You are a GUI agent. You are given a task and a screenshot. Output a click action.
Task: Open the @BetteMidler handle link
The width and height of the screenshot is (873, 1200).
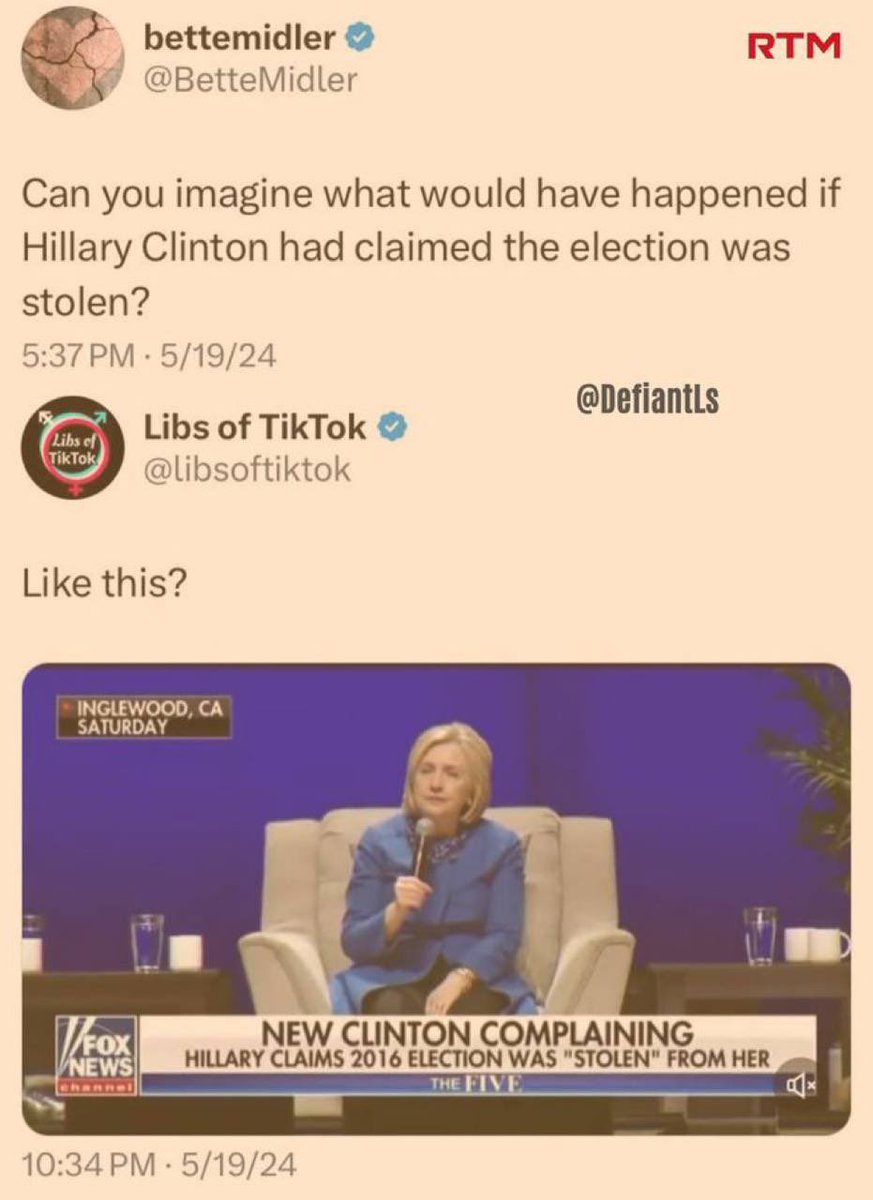click(250, 80)
